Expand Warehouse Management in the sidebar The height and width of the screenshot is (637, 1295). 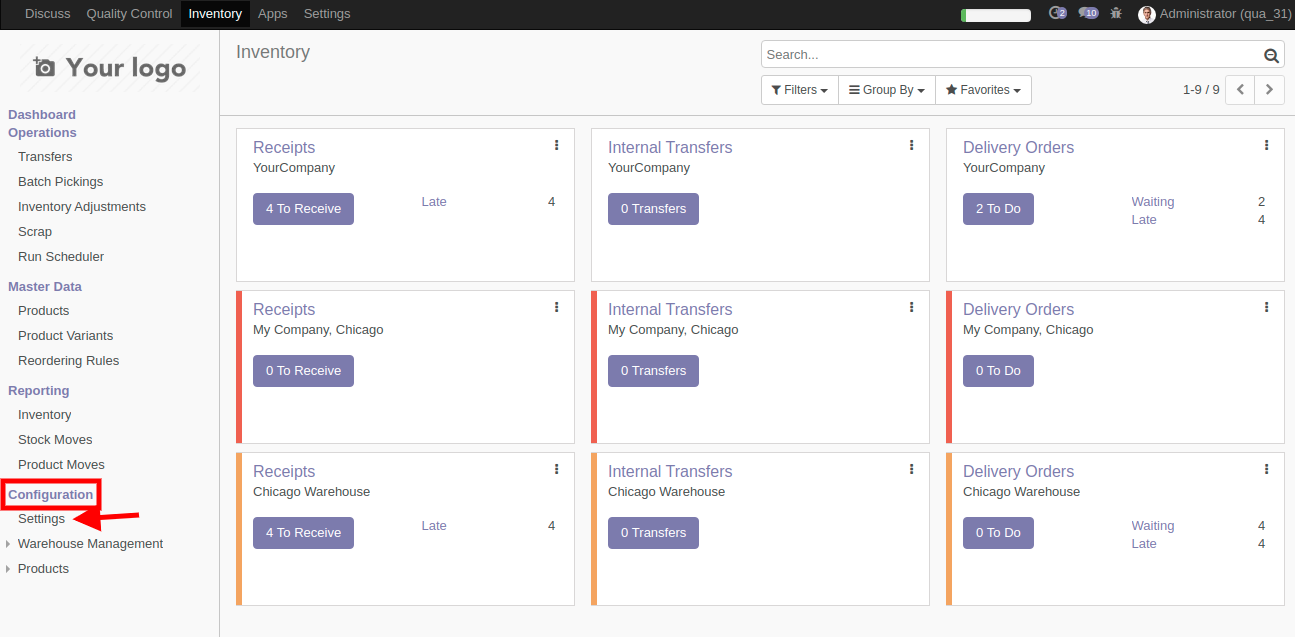(90, 544)
